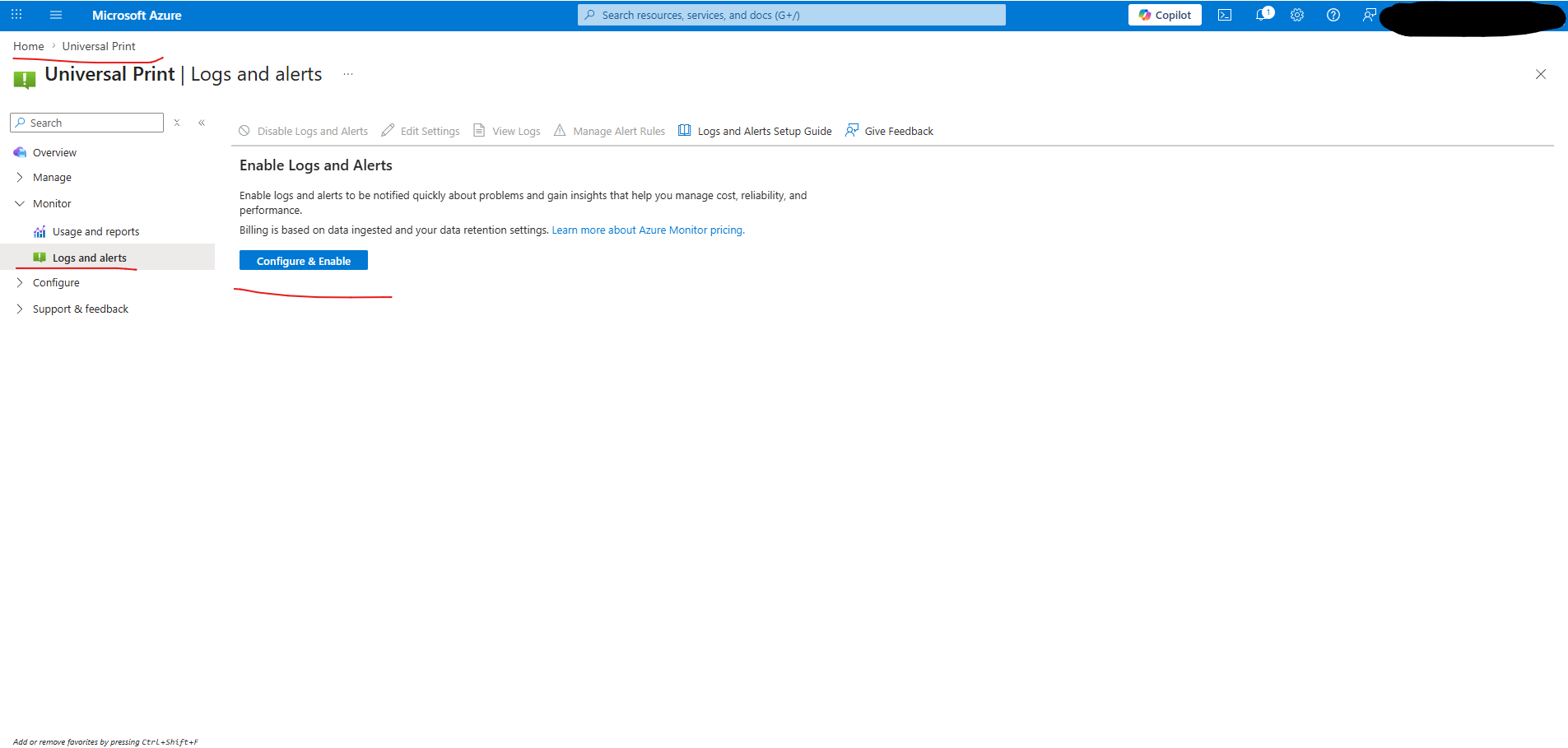
Task: Click the green Universal Print logs icon
Action: coord(25,80)
